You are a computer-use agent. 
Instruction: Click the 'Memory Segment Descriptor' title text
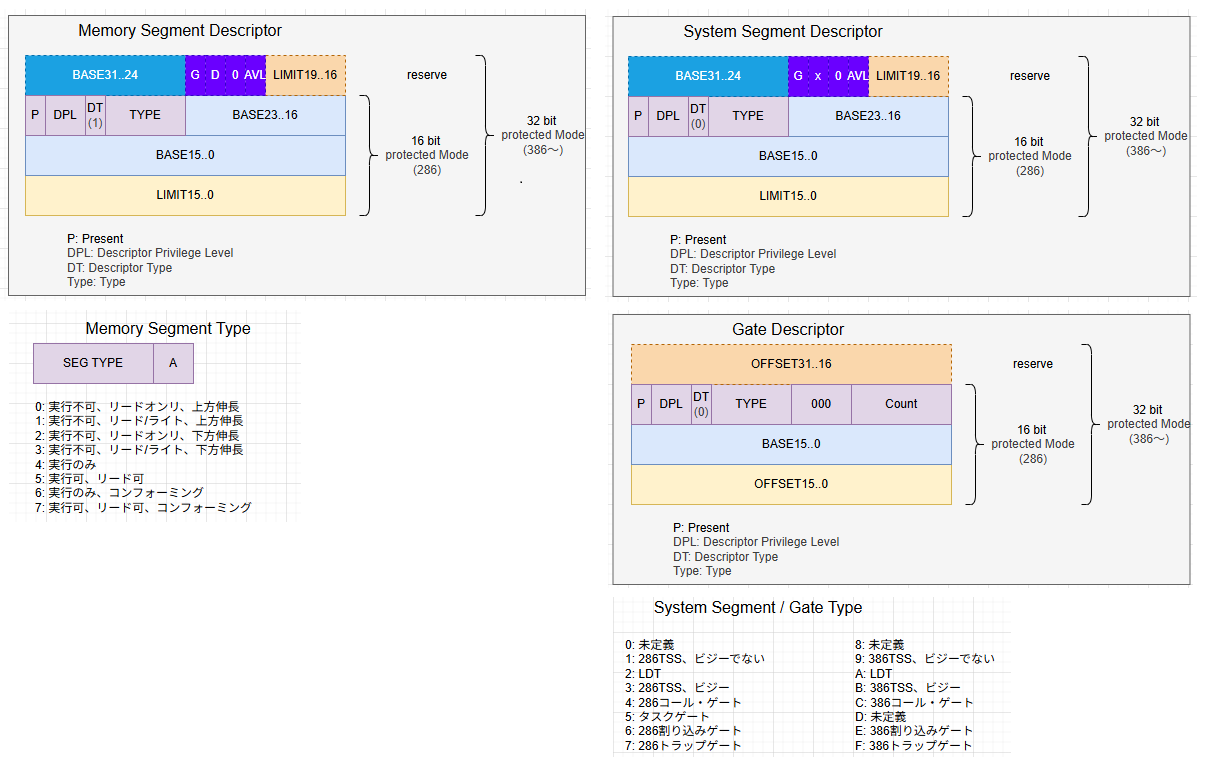pos(180,31)
